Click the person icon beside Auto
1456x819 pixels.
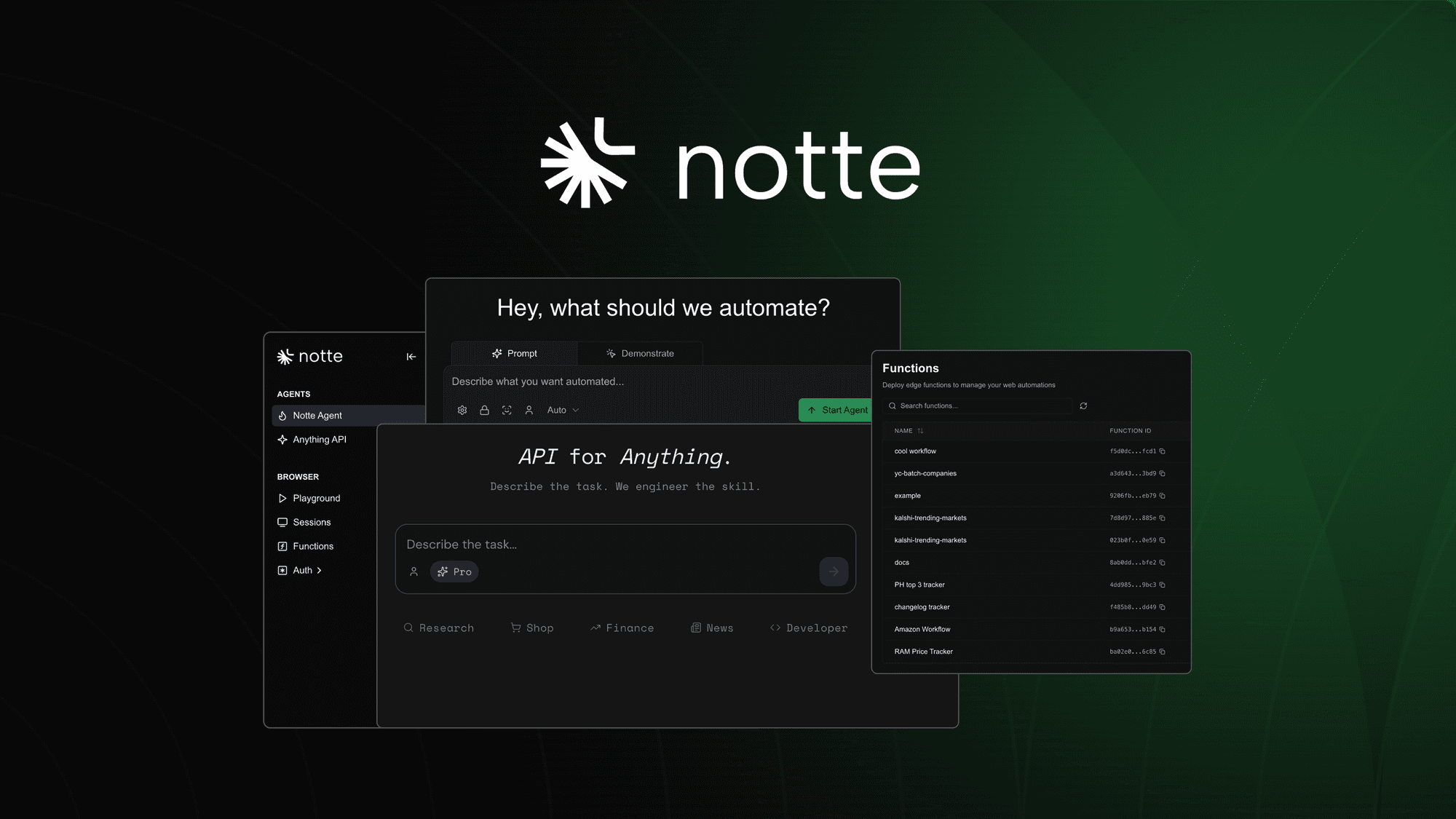(529, 411)
